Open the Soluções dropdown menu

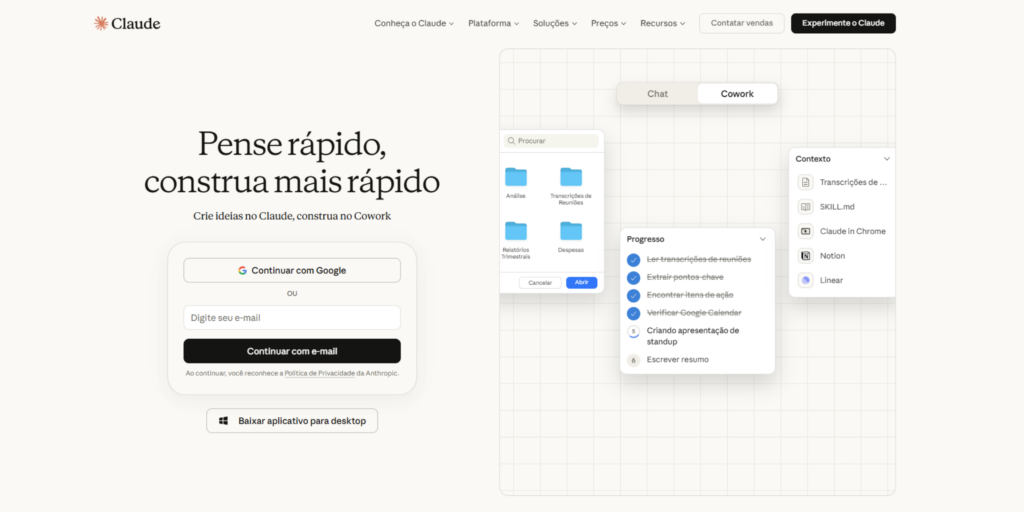click(x=555, y=24)
